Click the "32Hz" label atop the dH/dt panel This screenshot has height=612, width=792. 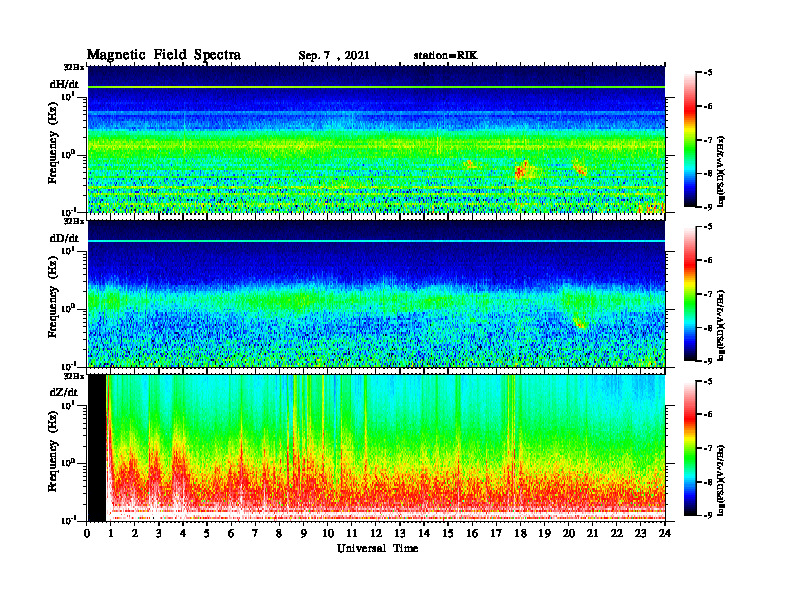[74, 67]
